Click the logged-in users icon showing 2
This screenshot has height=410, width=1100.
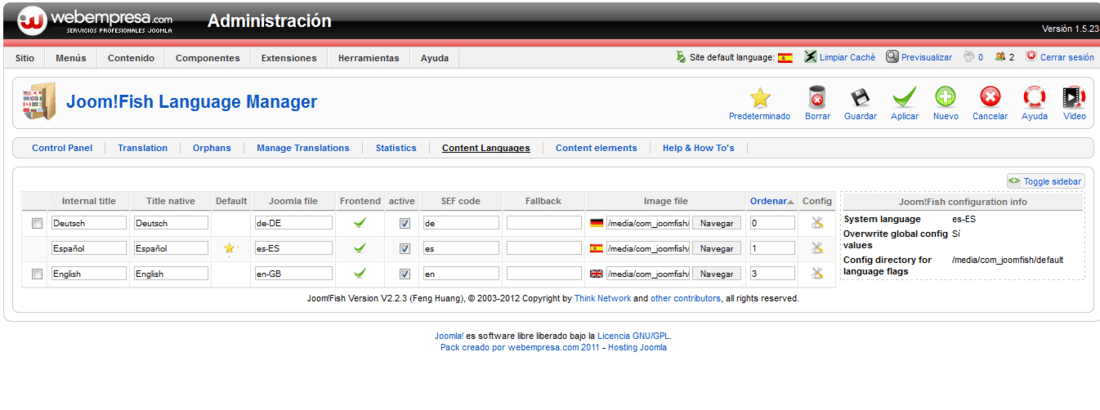(1000, 57)
